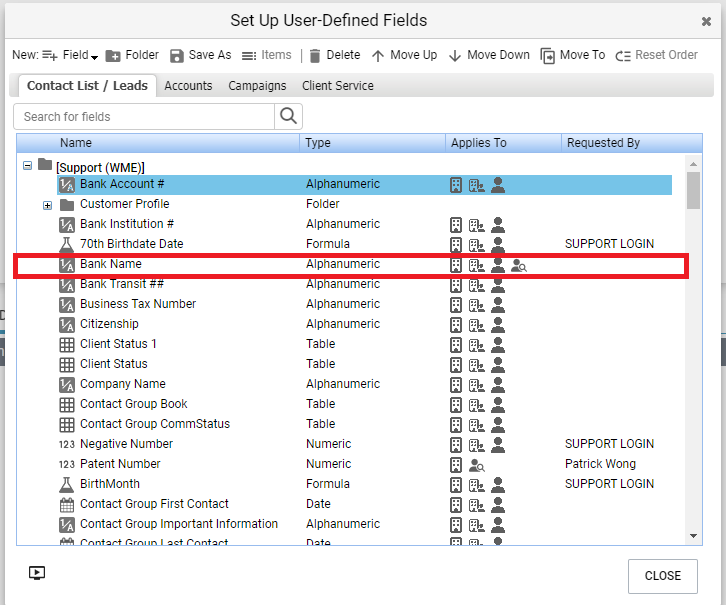Click Bank Institution # person icon
This screenshot has height=605, width=726.
click(x=498, y=225)
